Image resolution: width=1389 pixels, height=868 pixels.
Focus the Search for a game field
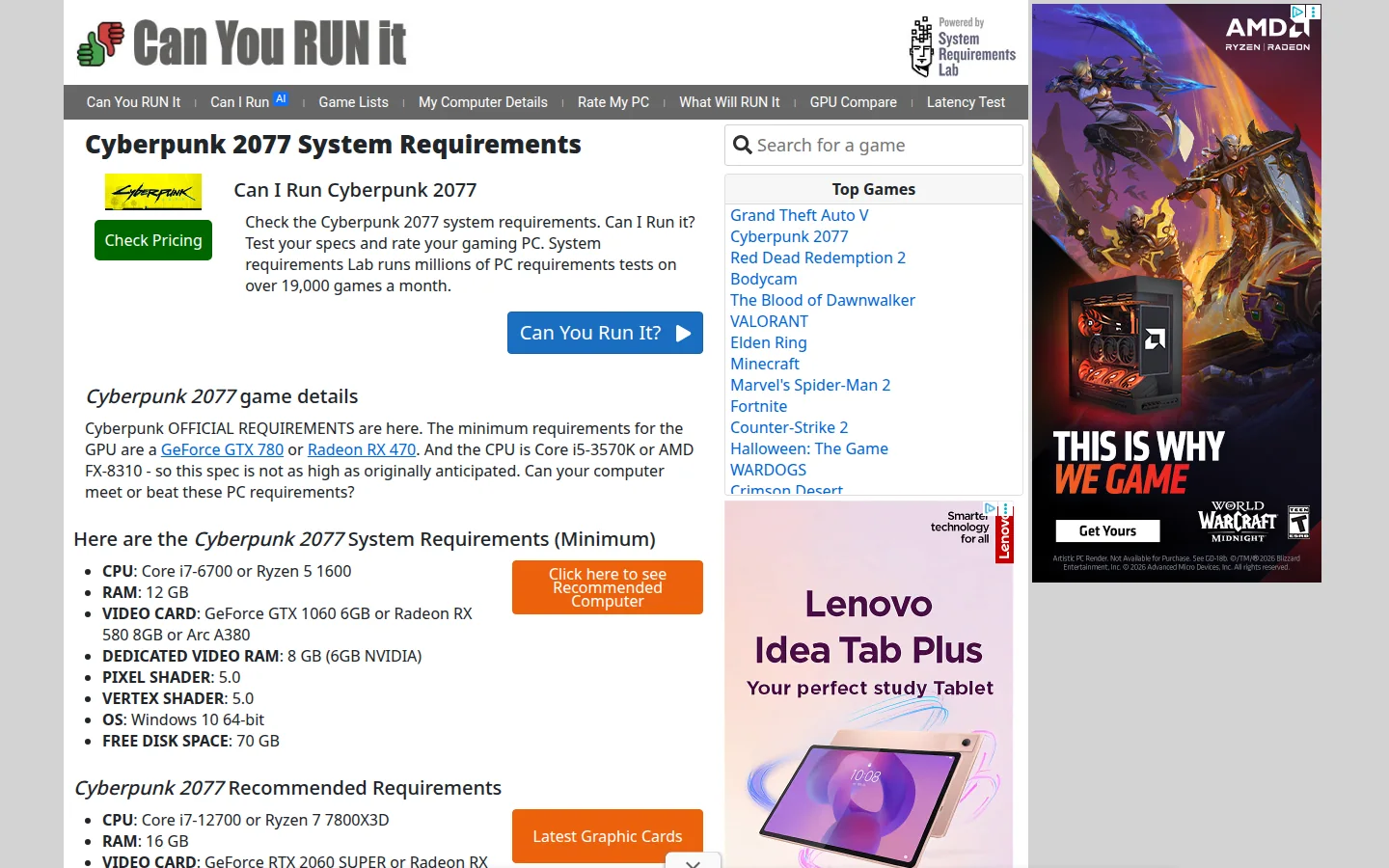pyautogui.click(x=874, y=145)
